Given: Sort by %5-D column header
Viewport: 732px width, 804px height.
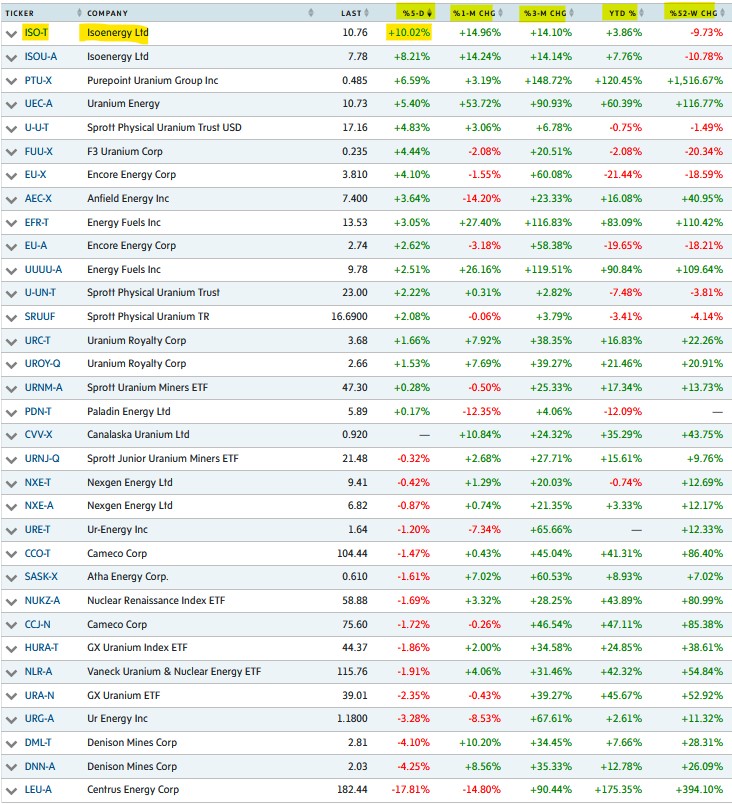Looking at the screenshot, I should click(x=414, y=13).
